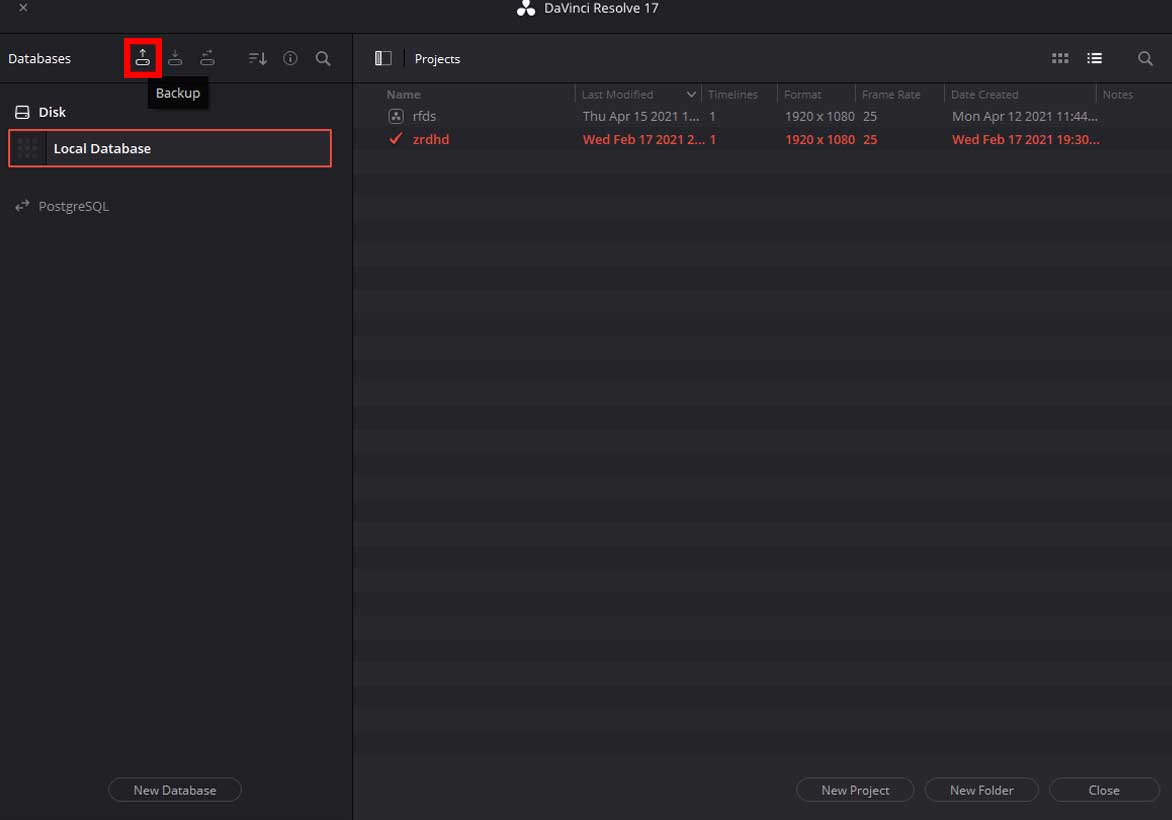This screenshot has height=820, width=1172.
Task: Toggle the databases sidebar panel
Action: (x=383, y=59)
